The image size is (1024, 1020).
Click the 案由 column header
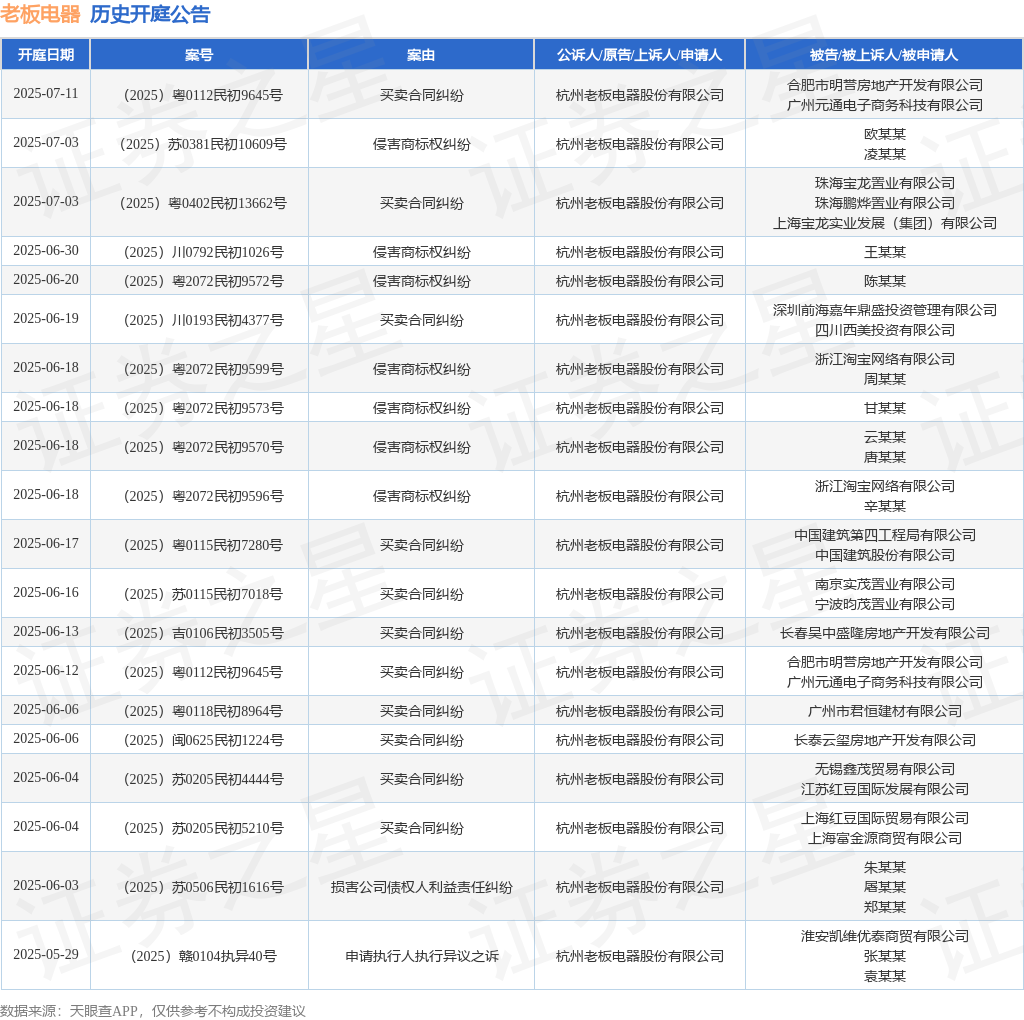click(x=421, y=55)
